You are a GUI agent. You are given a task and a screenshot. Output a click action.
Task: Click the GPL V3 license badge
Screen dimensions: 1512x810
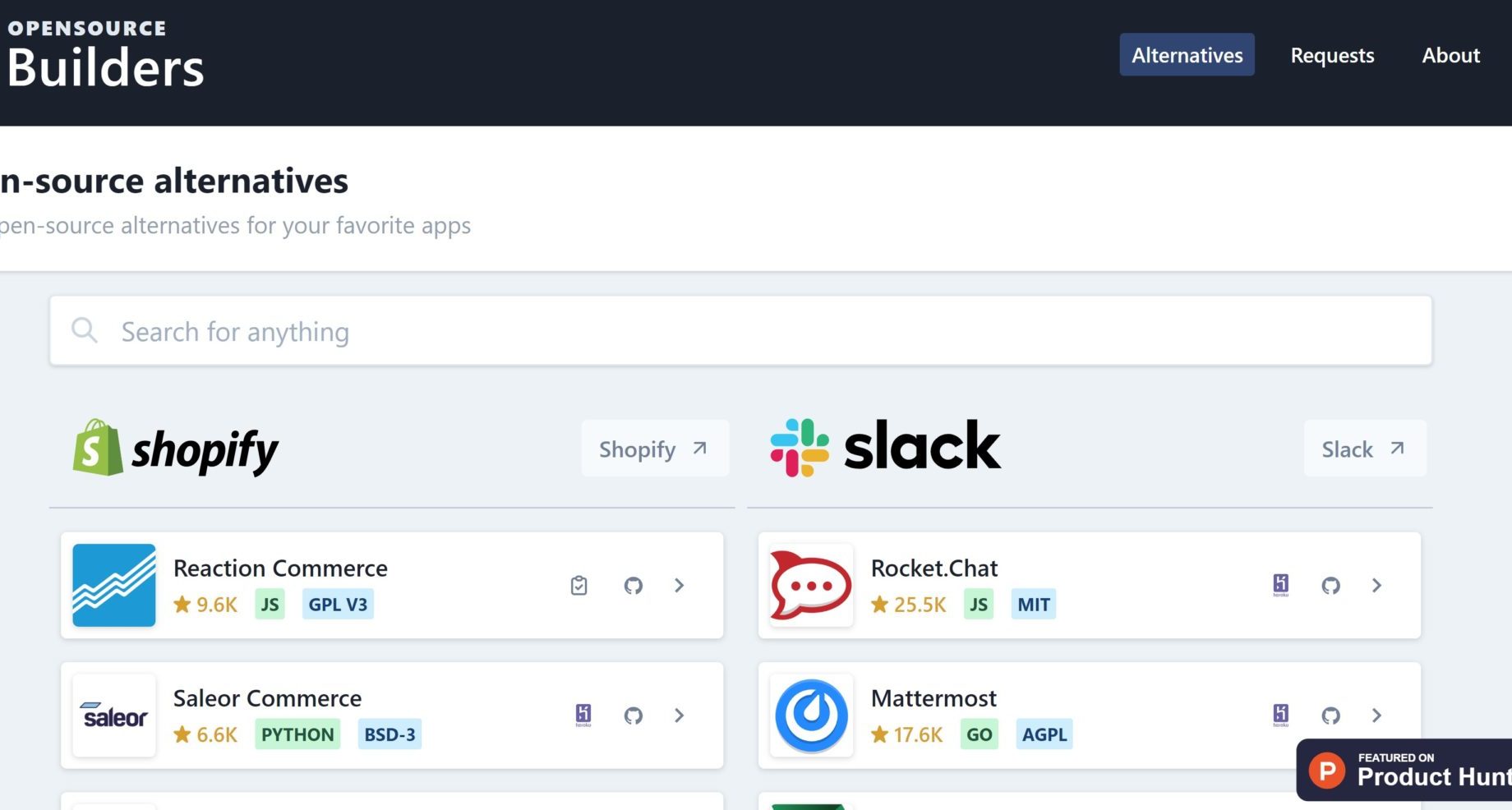point(338,605)
